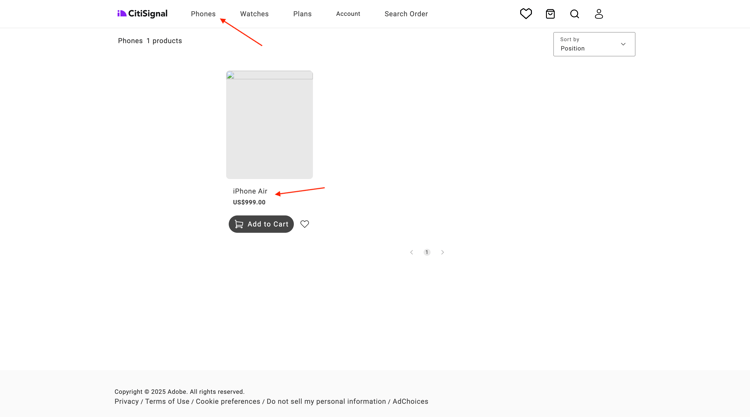The image size is (750, 417).
Task: Click the US$999.00 price text
Action: (249, 202)
